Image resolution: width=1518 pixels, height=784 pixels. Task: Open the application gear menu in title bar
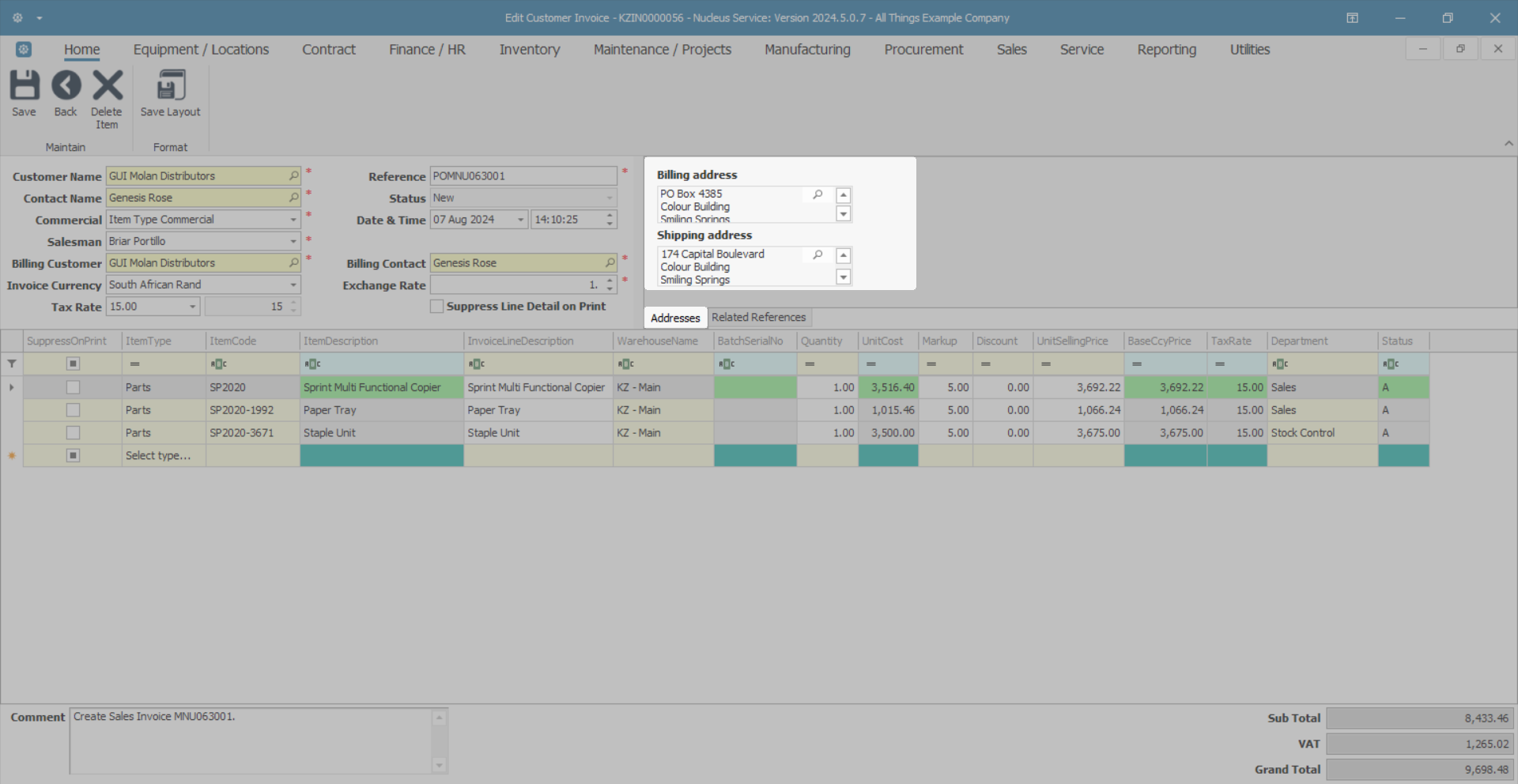click(x=17, y=17)
